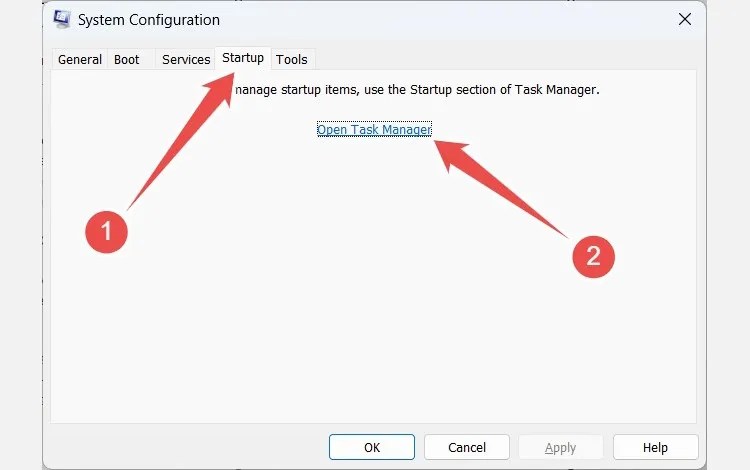Close the System Configuration window
Image resolution: width=750 pixels, height=470 pixels.
tap(685, 20)
